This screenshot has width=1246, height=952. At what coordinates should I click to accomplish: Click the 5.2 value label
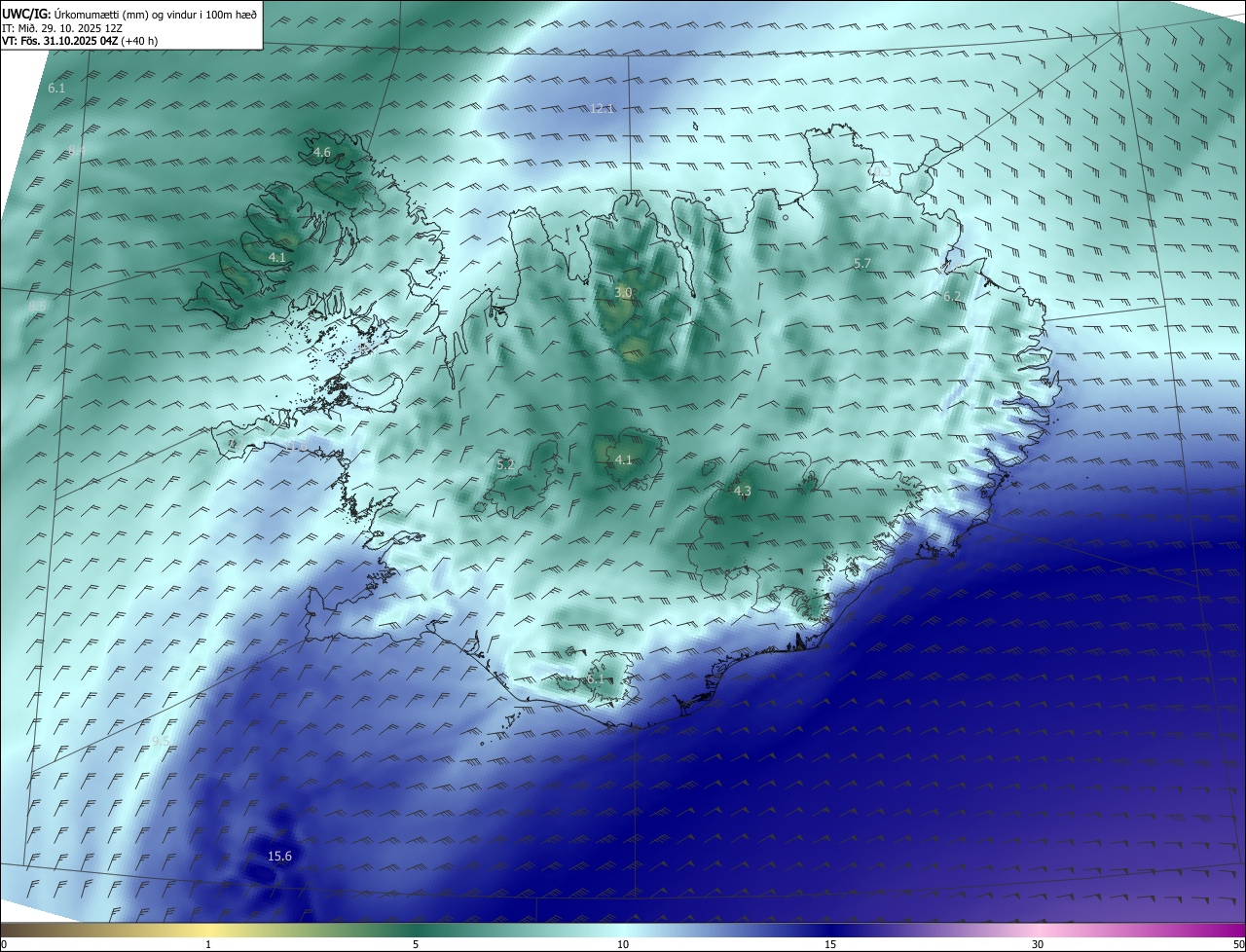(506, 465)
